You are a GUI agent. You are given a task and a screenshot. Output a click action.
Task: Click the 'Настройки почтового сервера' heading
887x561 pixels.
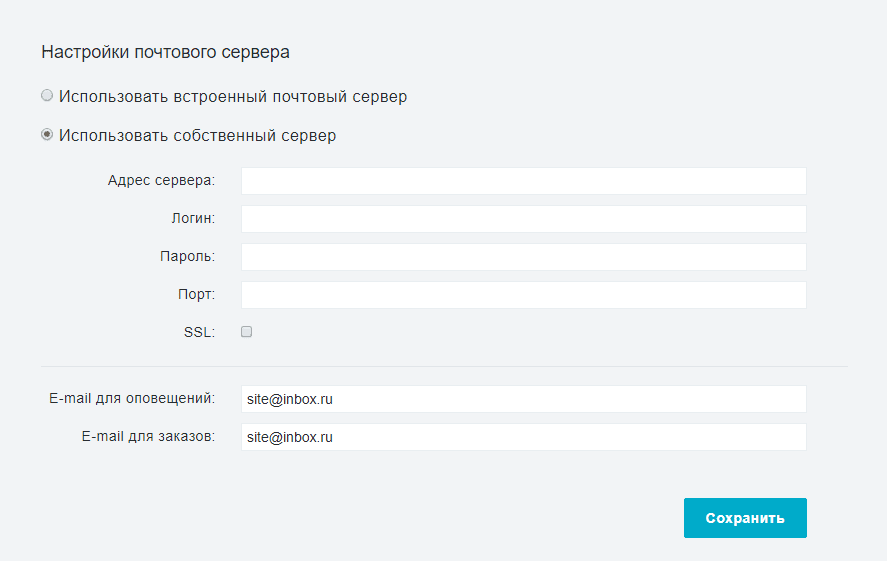[165, 52]
